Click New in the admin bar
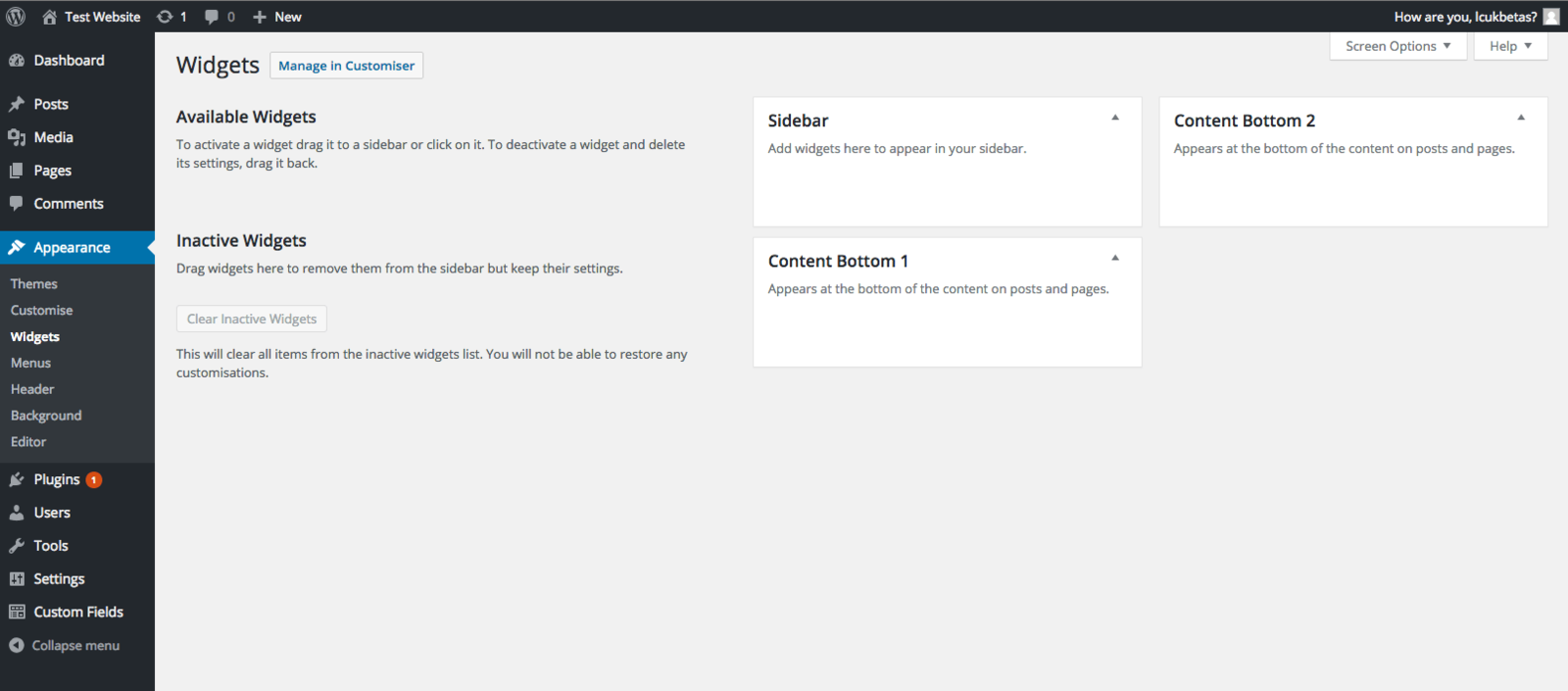The width and height of the screenshot is (1568, 691). [x=288, y=17]
